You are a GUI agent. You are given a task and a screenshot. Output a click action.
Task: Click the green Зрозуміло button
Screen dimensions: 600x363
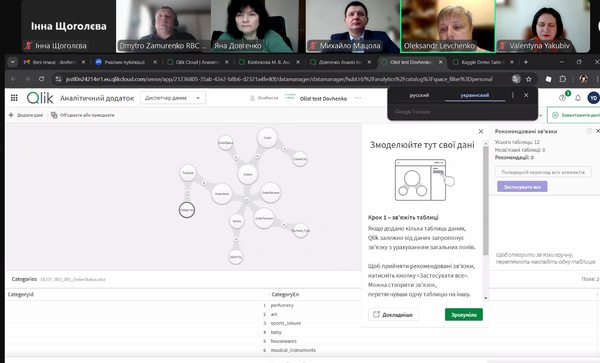(x=464, y=315)
